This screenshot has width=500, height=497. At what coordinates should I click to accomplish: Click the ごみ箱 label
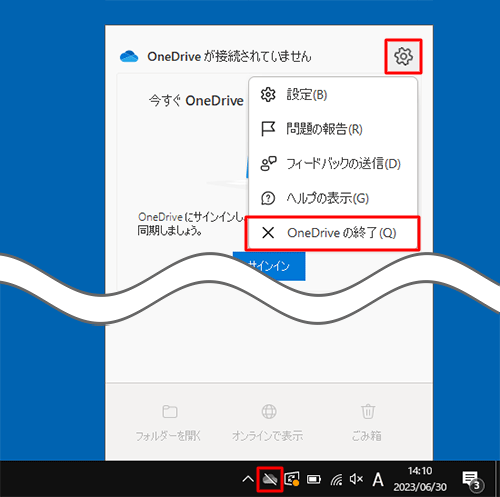(367, 436)
